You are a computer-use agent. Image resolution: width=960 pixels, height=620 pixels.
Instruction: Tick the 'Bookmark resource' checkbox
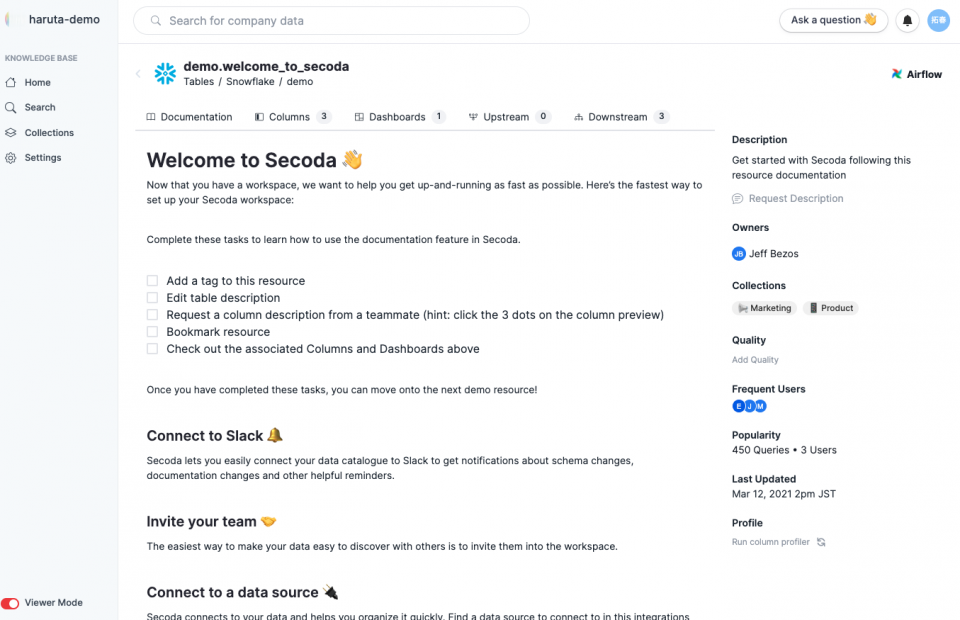(152, 332)
